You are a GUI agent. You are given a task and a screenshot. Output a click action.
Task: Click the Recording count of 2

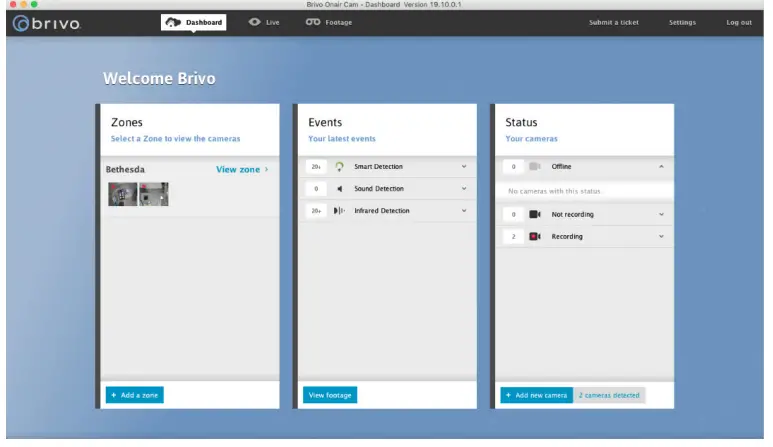coord(513,237)
